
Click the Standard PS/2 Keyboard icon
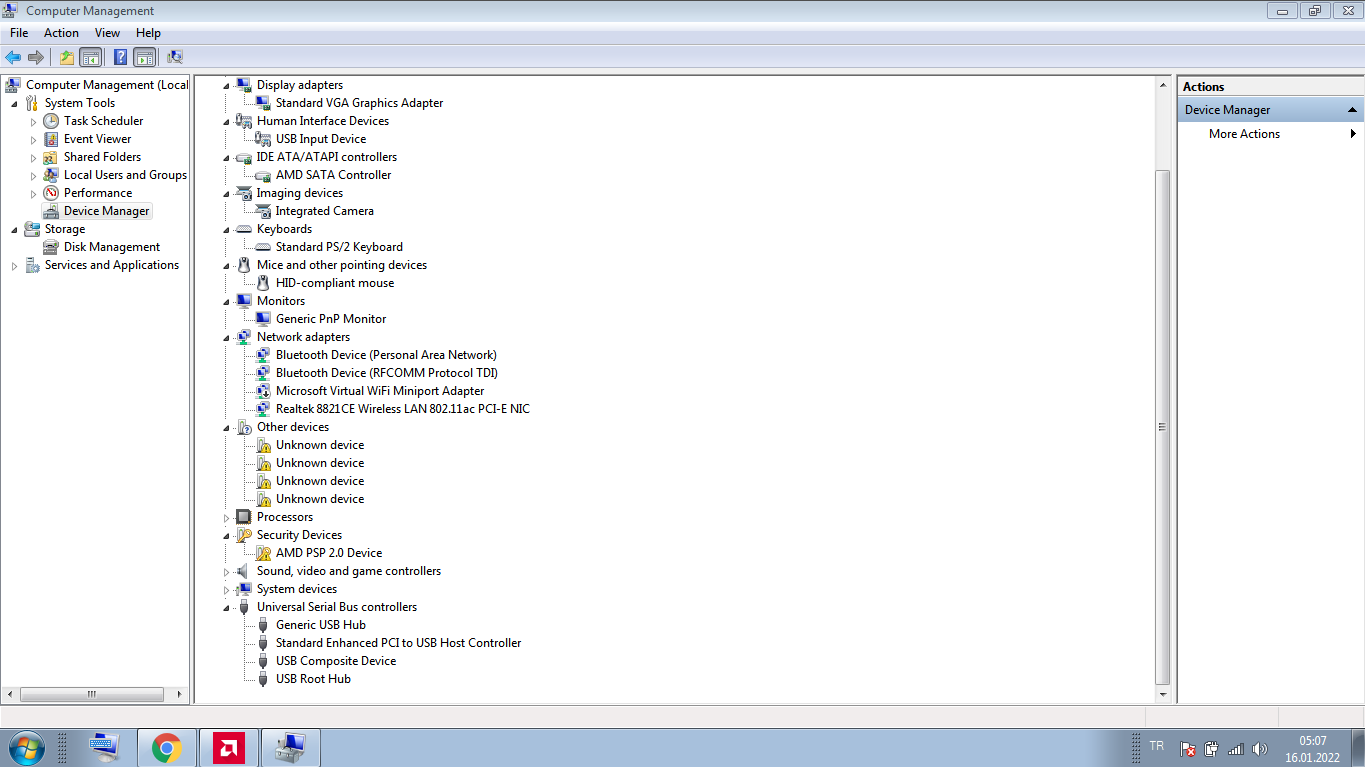coord(263,247)
